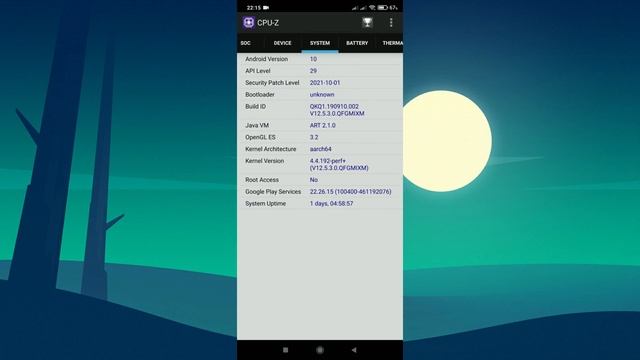
Task: Tap the API Level value 29
Action: 313,71
